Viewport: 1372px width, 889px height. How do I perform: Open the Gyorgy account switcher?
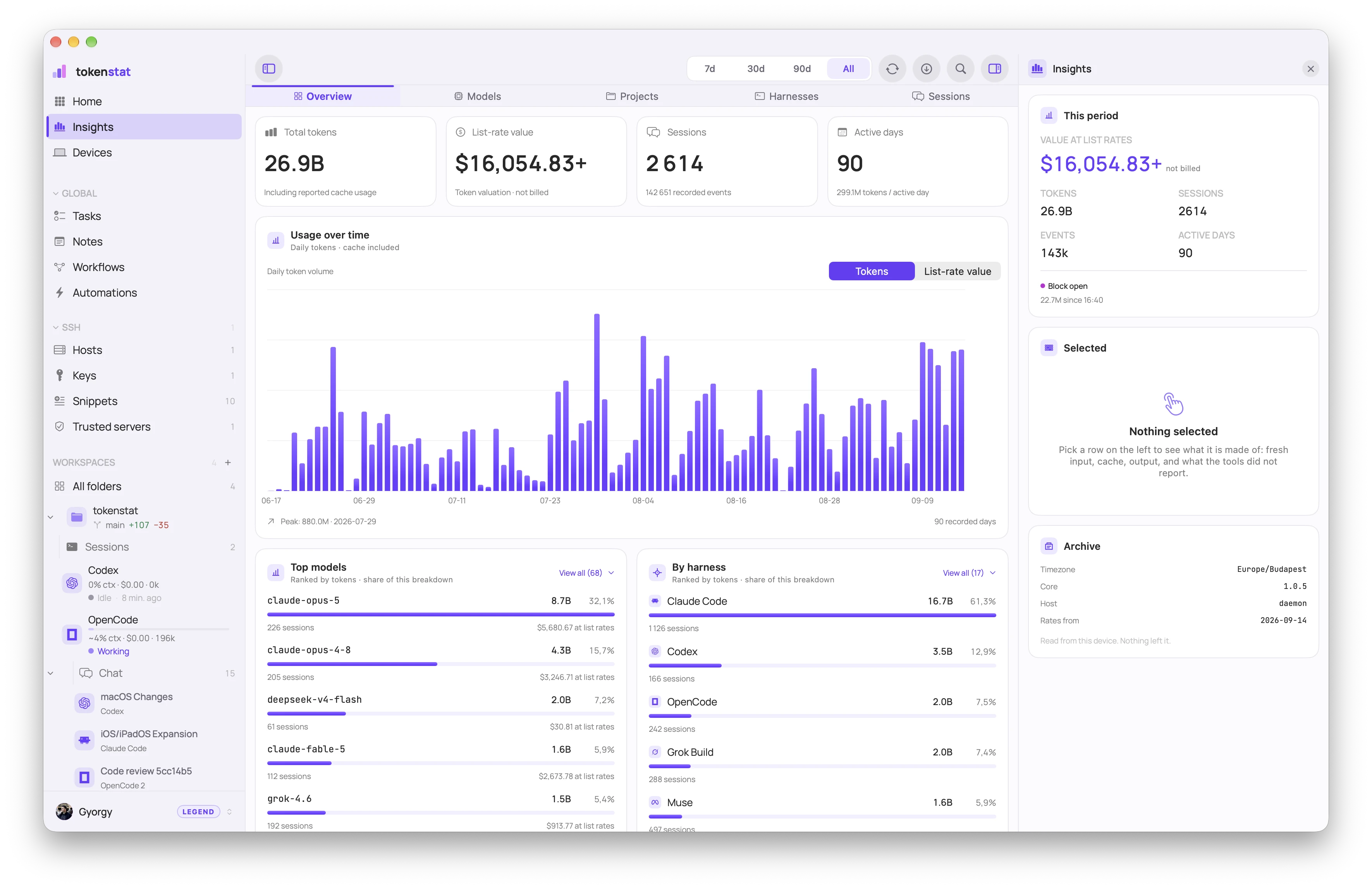[144, 812]
